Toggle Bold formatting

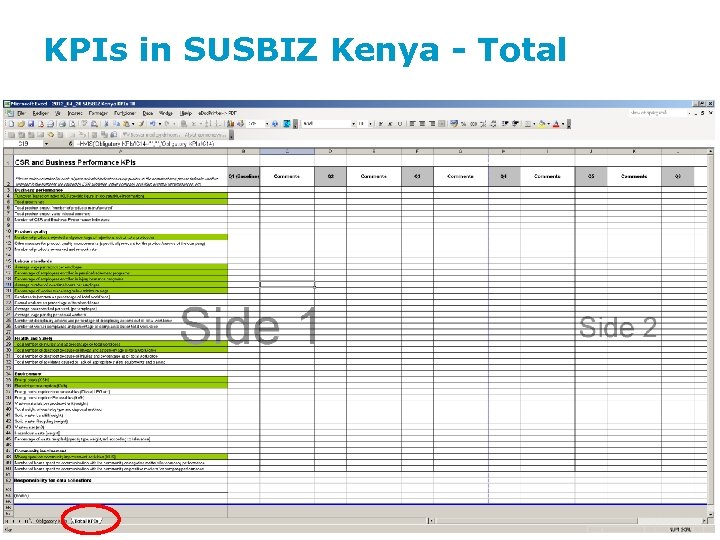point(381,124)
